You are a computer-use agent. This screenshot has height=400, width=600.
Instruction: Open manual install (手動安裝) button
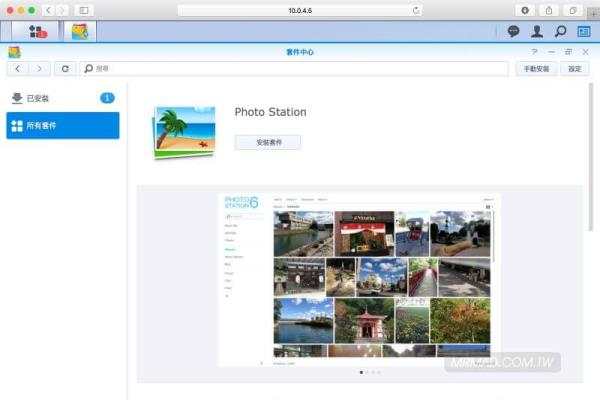coord(536,69)
